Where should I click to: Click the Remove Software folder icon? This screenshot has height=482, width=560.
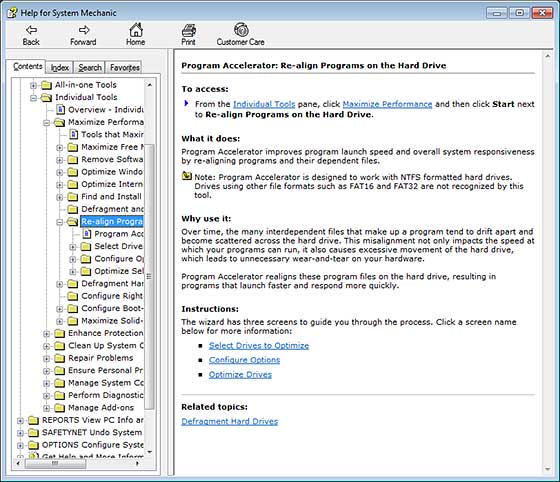(72, 160)
